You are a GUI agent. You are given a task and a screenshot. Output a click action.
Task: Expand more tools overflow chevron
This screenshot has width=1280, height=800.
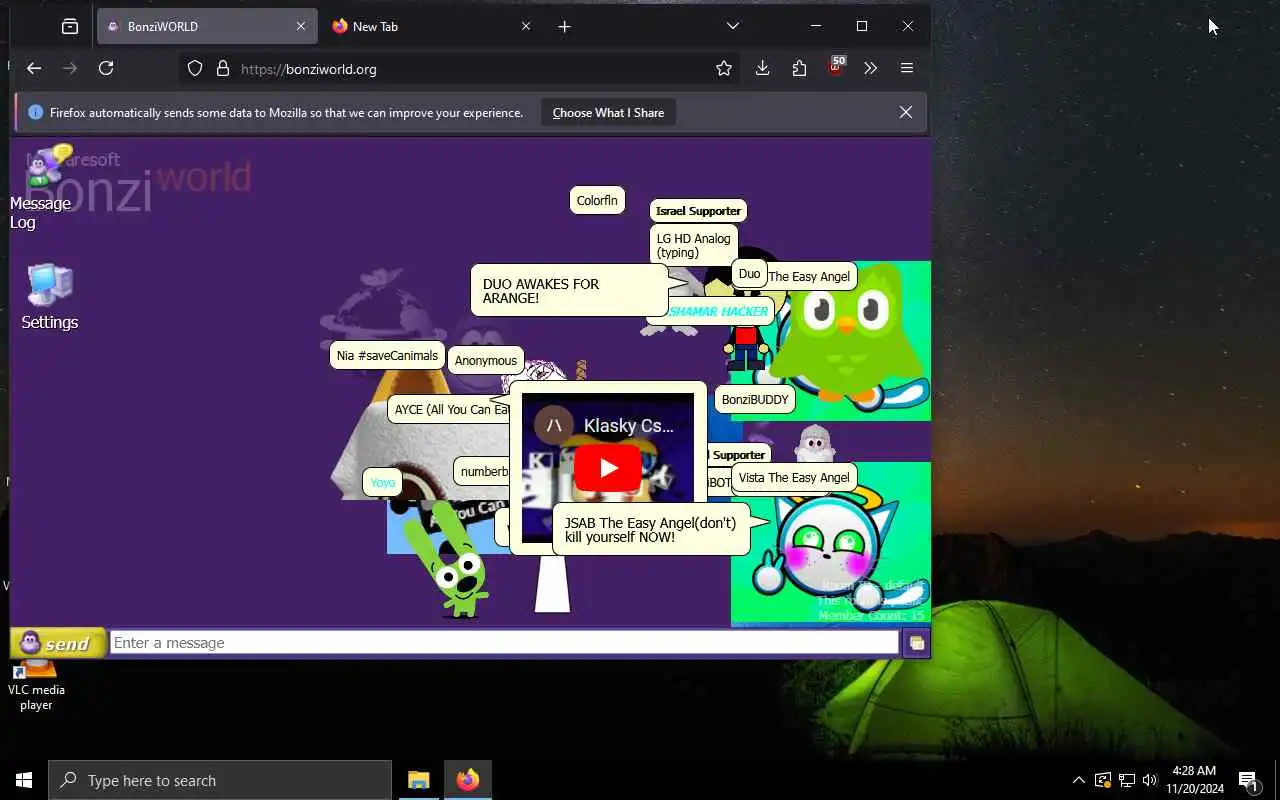click(870, 68)
